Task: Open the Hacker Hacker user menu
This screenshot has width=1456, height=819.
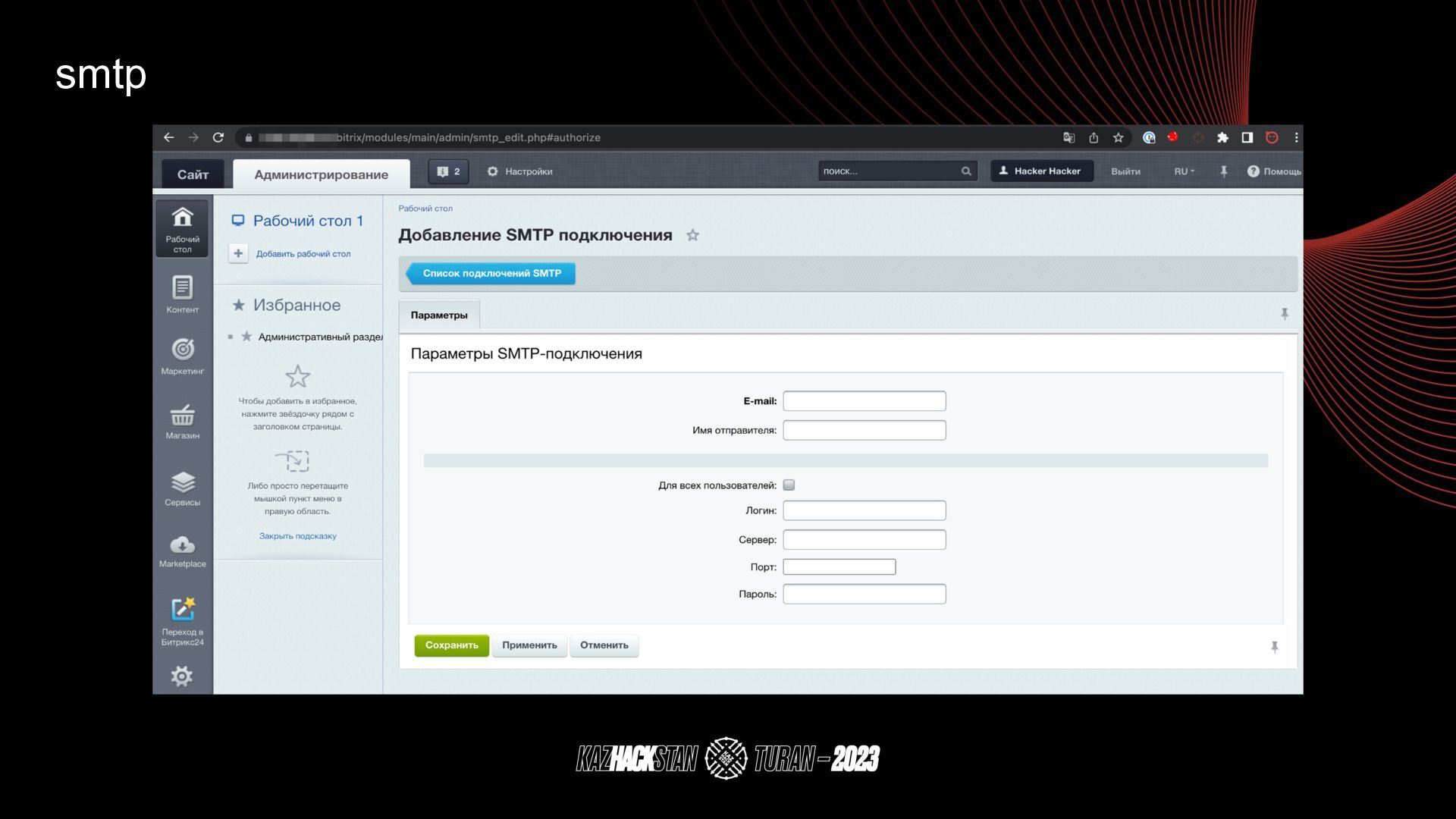Action: coord(1041,171)
